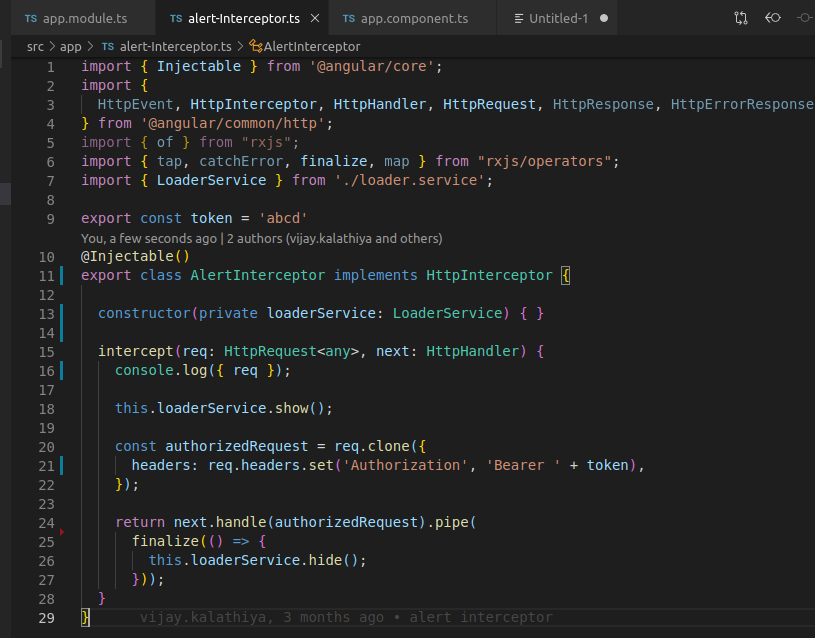Click the blue change indicator beside line 21
The width and height of the screenshot is (815, 638).
click(62, 465)
